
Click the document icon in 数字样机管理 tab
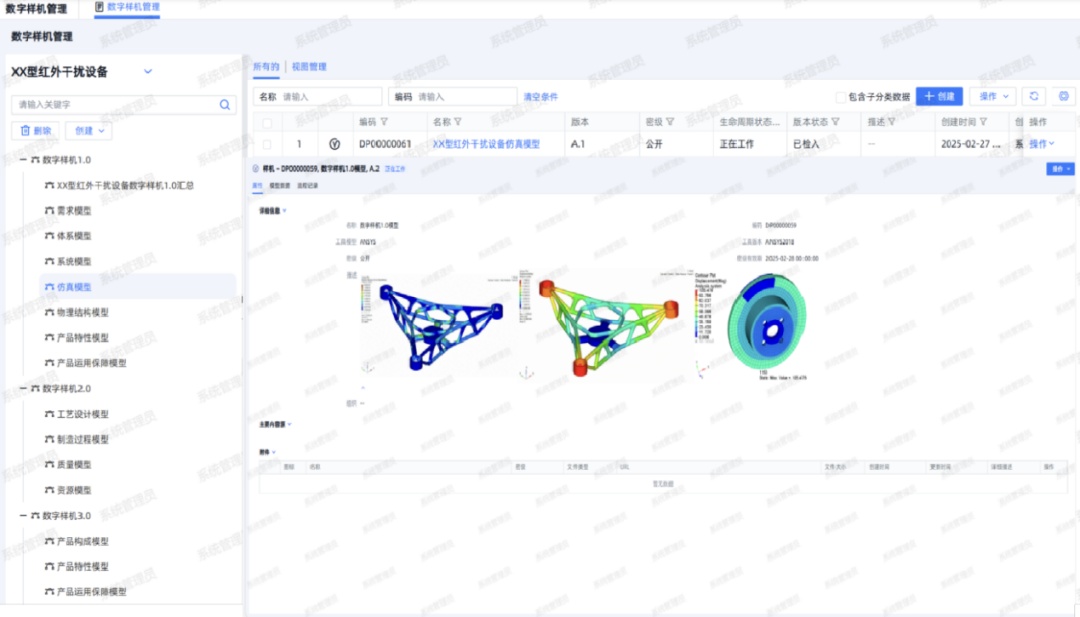[x=99, y=7]
